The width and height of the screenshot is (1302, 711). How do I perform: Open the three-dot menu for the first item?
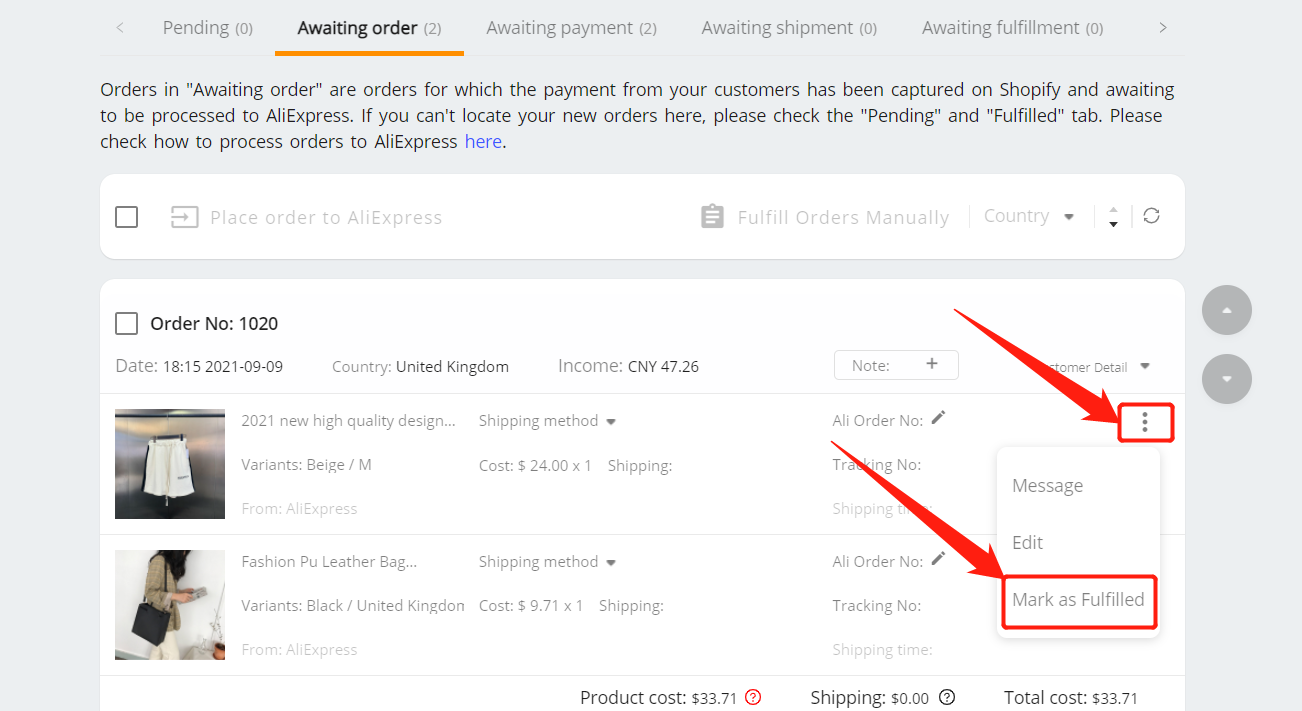pyautogui.click(x=1145, y=423)
